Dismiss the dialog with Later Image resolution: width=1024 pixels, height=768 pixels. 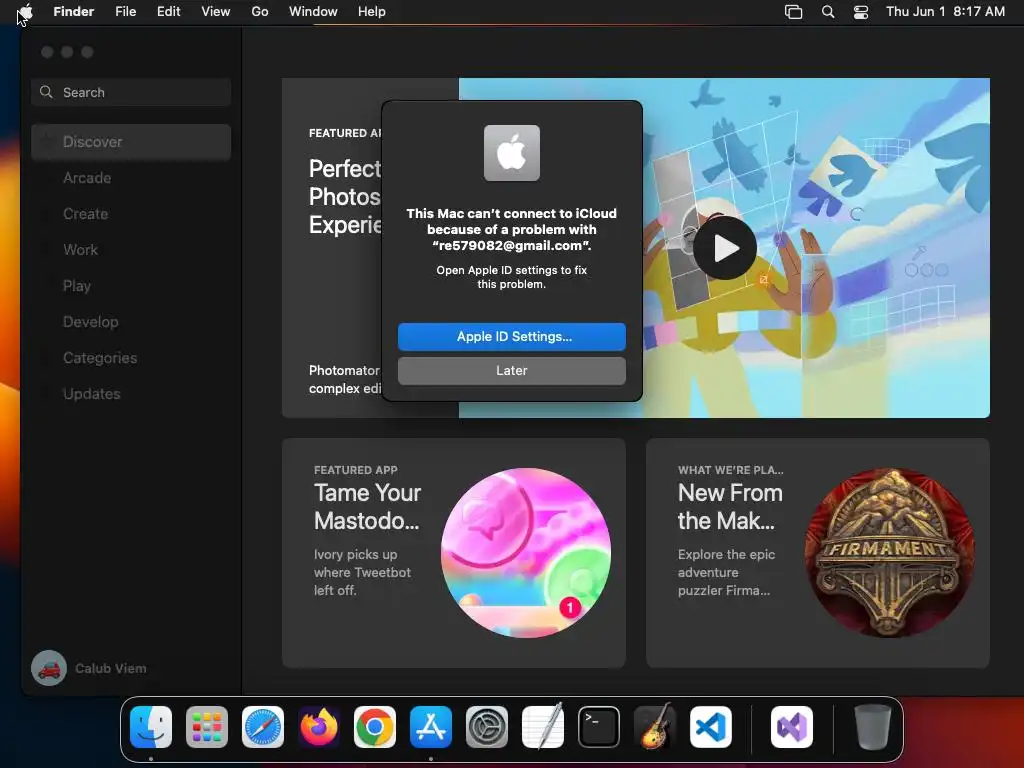(511, 370)
